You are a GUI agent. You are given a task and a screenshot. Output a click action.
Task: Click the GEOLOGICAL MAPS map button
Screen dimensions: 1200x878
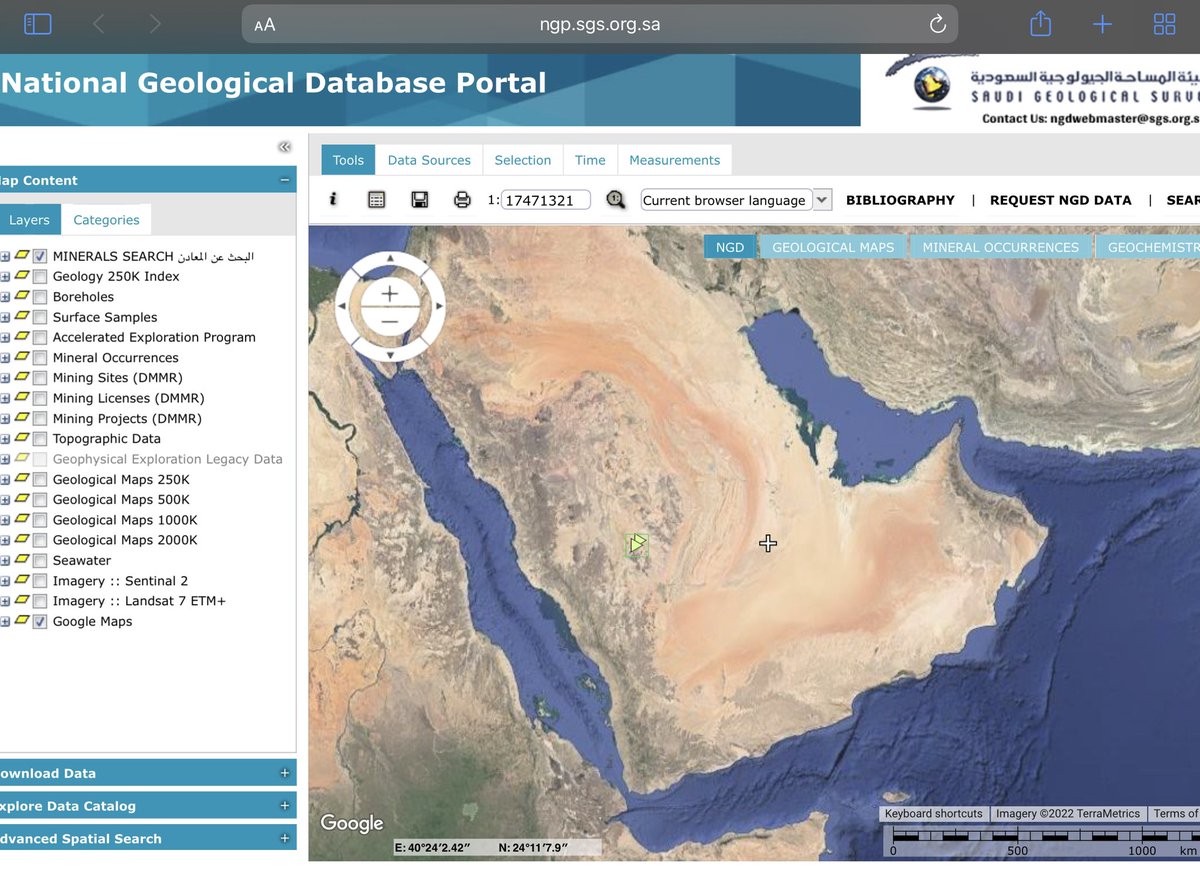pyautogui.click(x=833, y=247)
